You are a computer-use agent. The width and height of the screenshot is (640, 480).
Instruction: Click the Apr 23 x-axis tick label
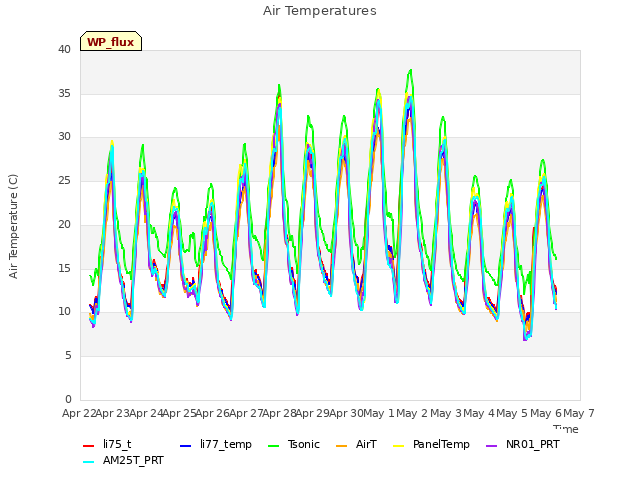pos(112,413)
